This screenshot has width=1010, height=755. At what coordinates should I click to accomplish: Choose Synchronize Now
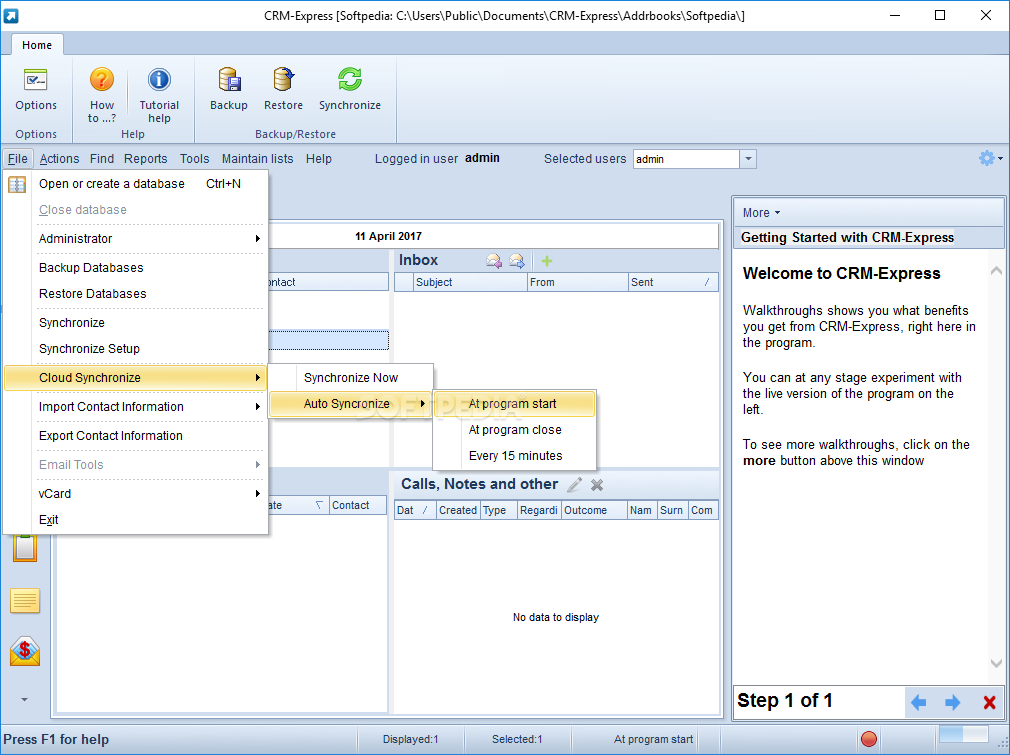[x=350, y=378]
